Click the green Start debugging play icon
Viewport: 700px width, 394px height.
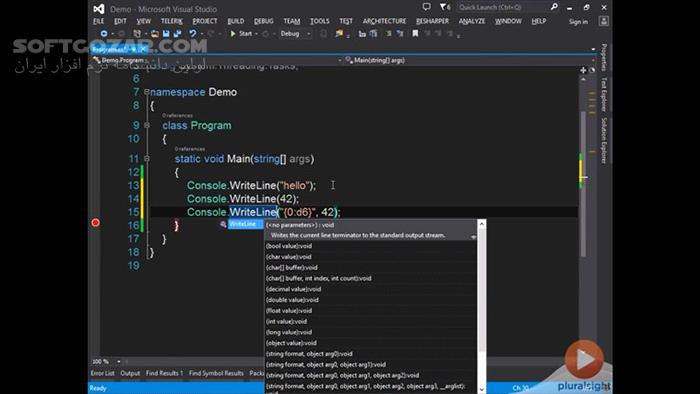click(x=233, y=33)
